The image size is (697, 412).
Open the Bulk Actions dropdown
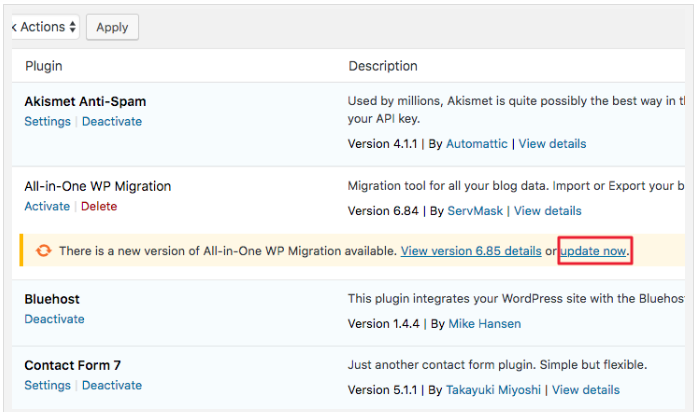44,27
